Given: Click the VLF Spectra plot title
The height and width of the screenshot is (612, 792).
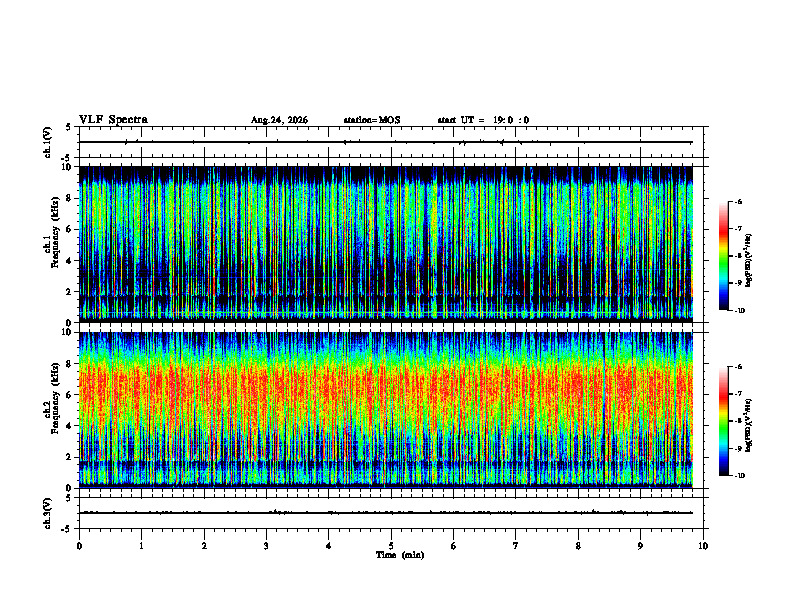Looking at the screenshot, I should coord(113,120).
